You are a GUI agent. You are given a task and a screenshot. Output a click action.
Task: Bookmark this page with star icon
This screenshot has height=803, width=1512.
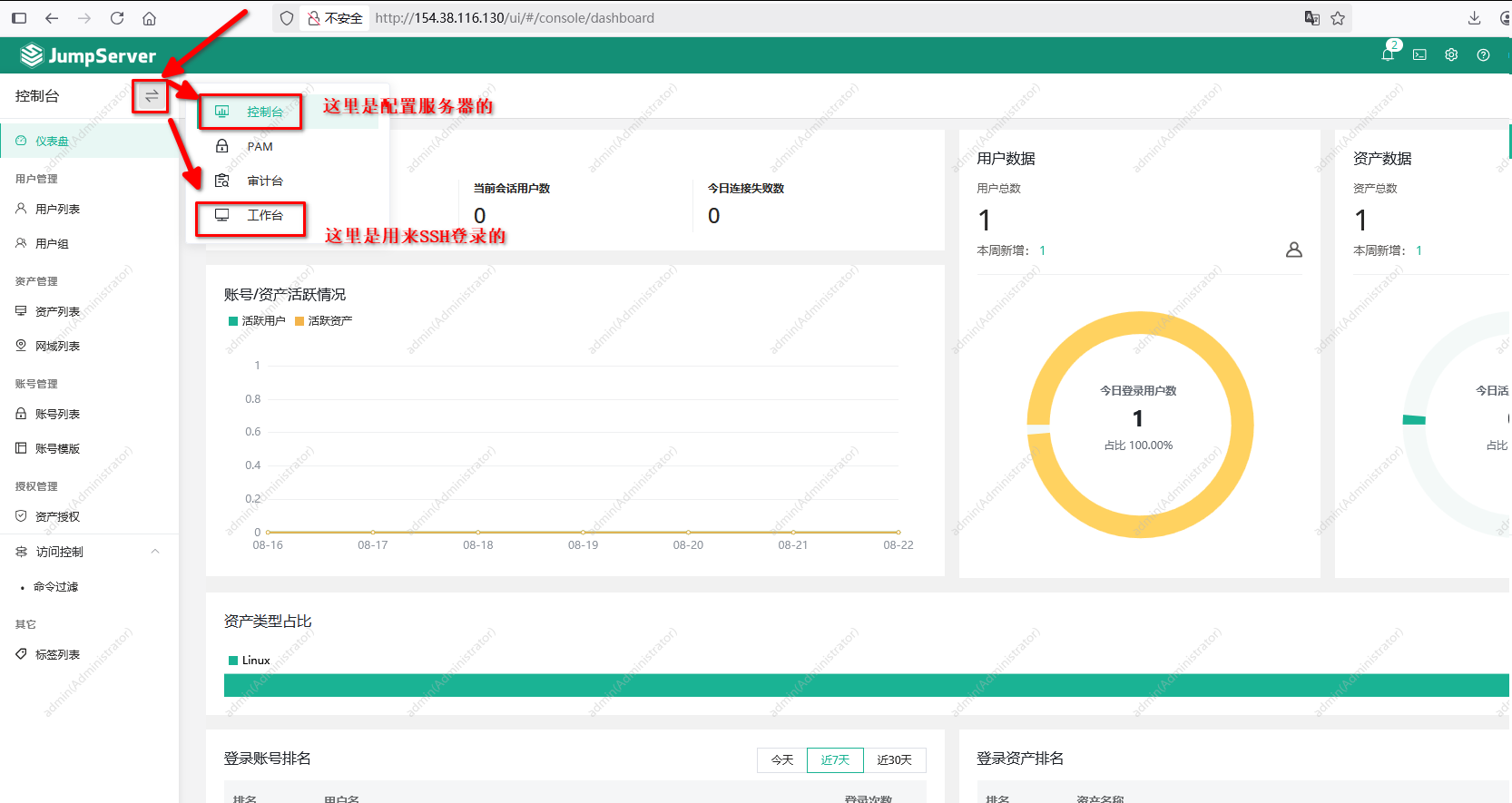point(1338,18)
